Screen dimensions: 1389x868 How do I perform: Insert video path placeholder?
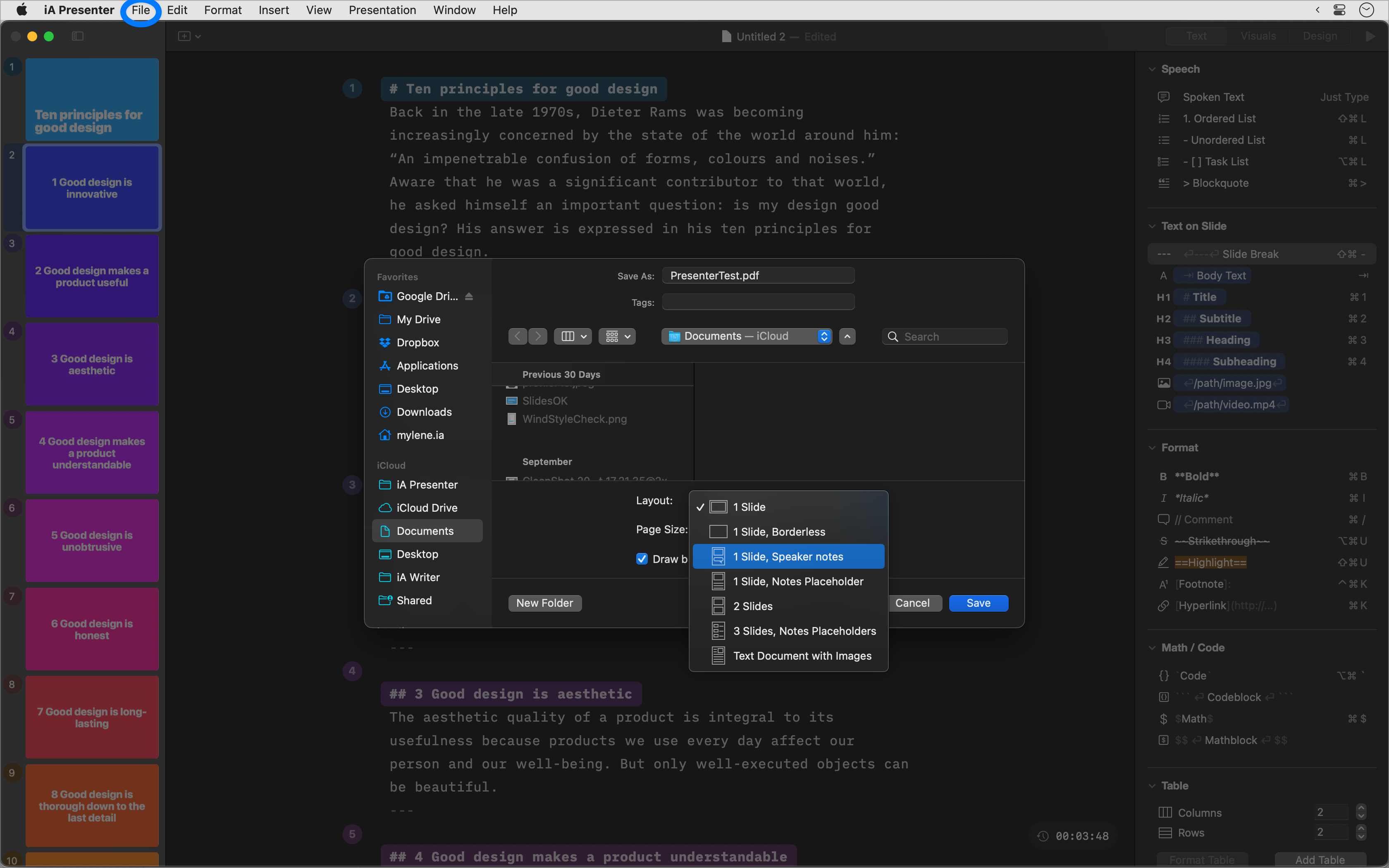pyautogui.click(x=1262, y=405)
